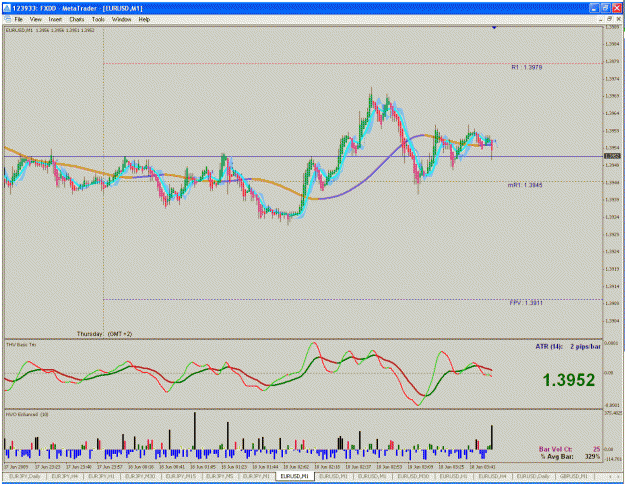Viewport: 625px width, 484px height.
Task: Open the Tools menu
Action: 98,19
